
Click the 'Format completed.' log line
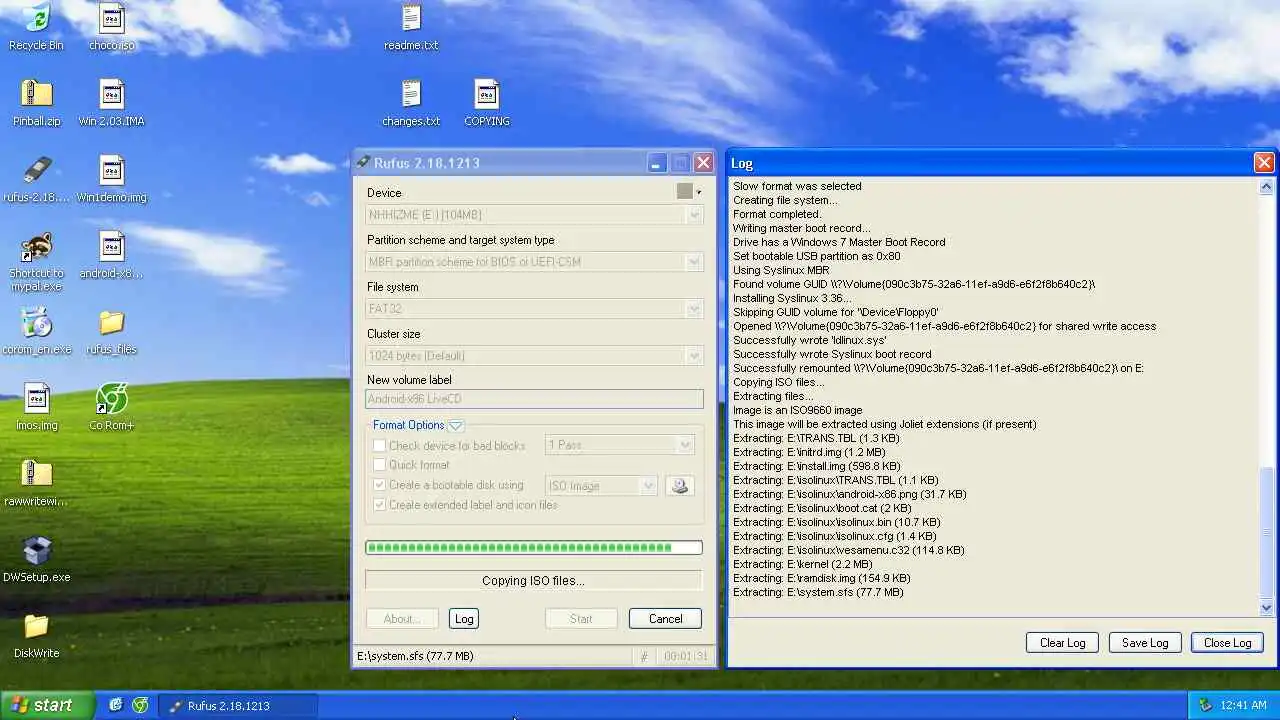pyautogui.click(x=777, y=214)
